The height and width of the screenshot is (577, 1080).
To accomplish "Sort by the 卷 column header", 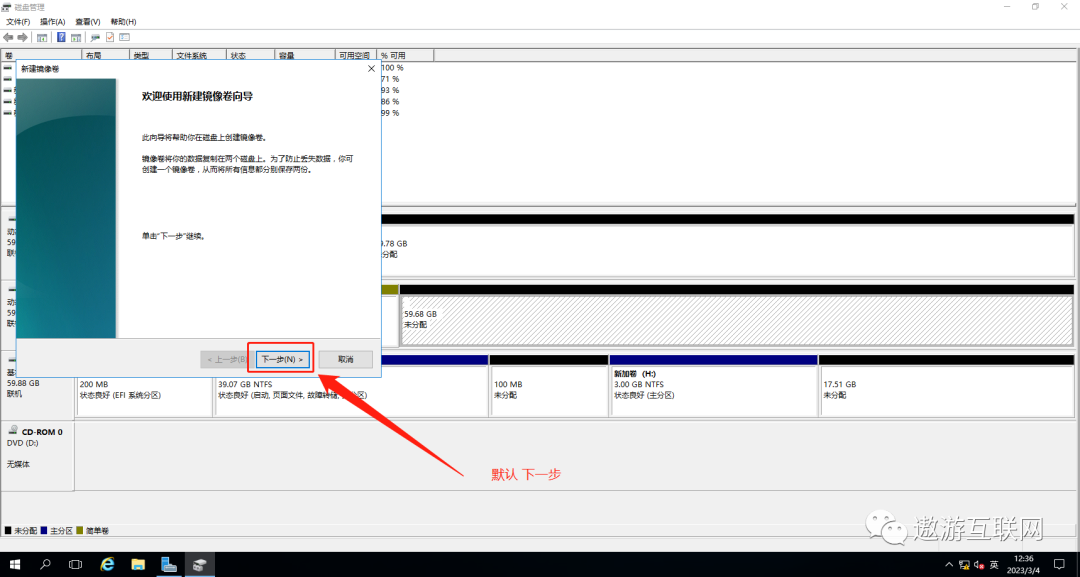I will [41, 55].
